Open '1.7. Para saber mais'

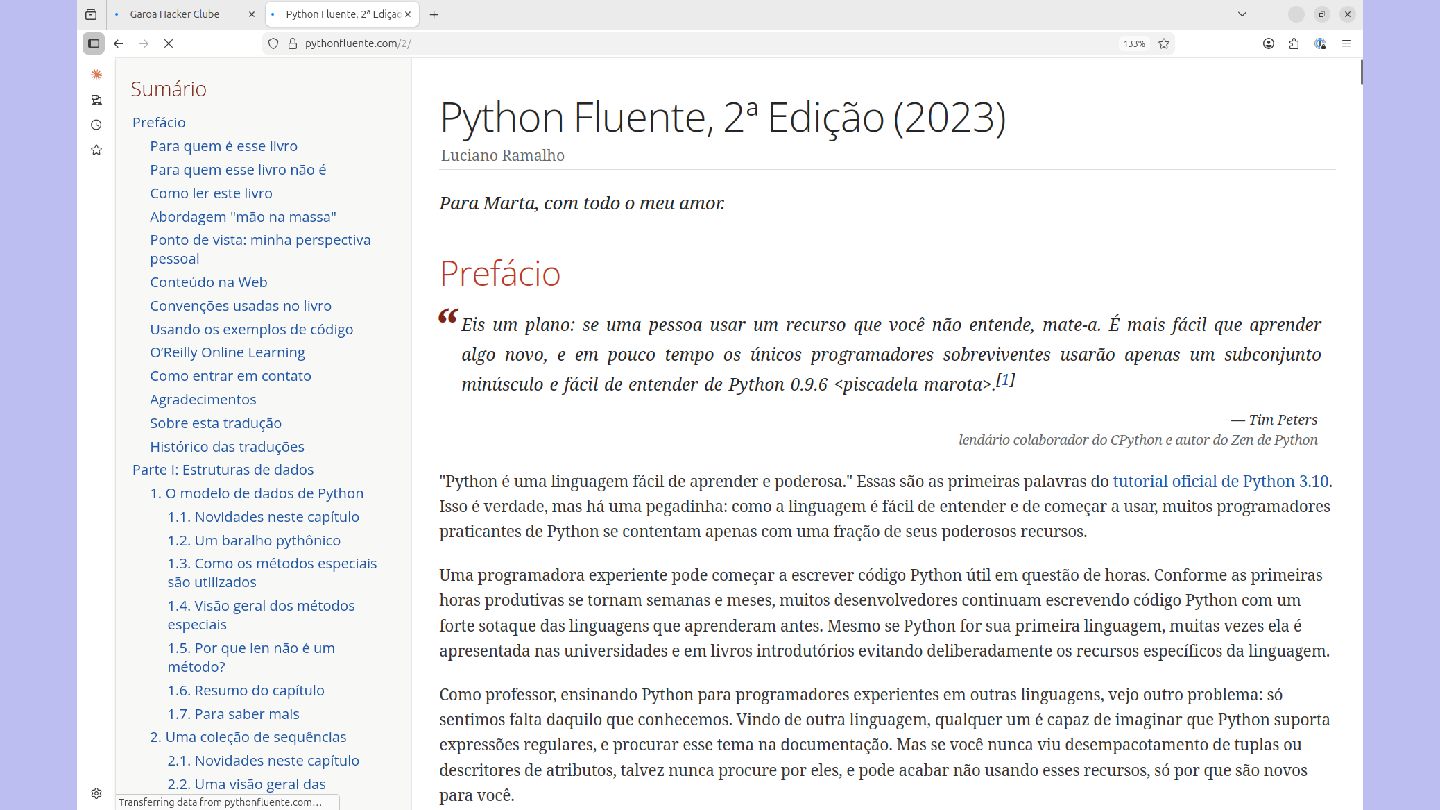click(234, 714)
